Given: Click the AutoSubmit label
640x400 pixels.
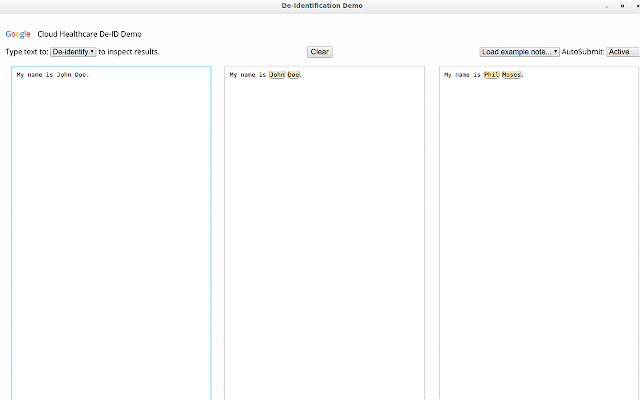Looking at the screenshot, I should (x=583, y=52).
